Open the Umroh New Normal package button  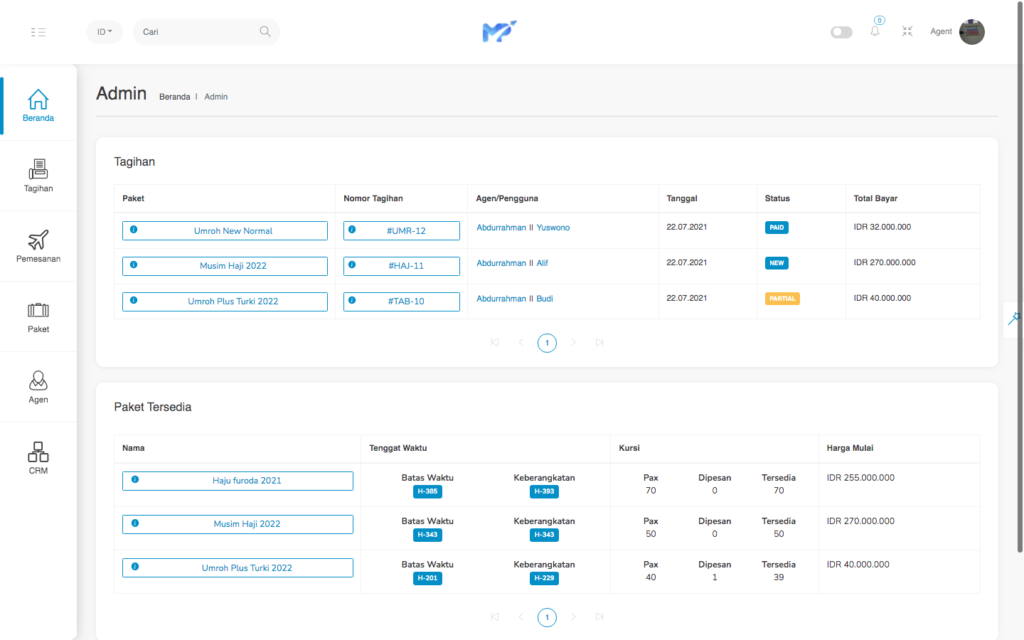coord(225,231)
